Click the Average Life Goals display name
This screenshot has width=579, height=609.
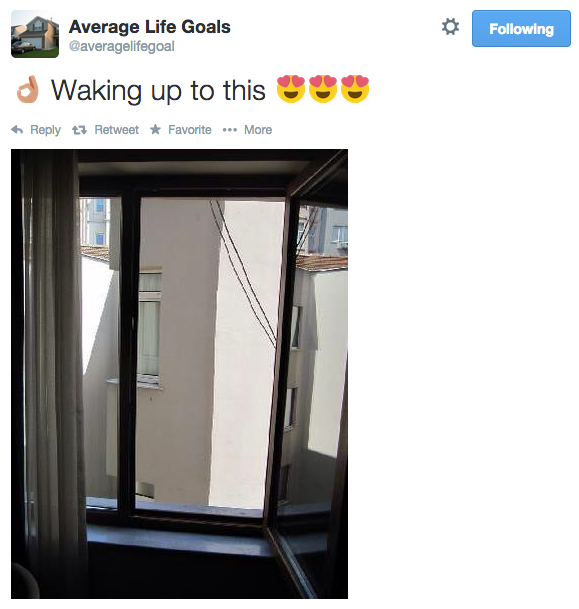click(x=150, y=27)
